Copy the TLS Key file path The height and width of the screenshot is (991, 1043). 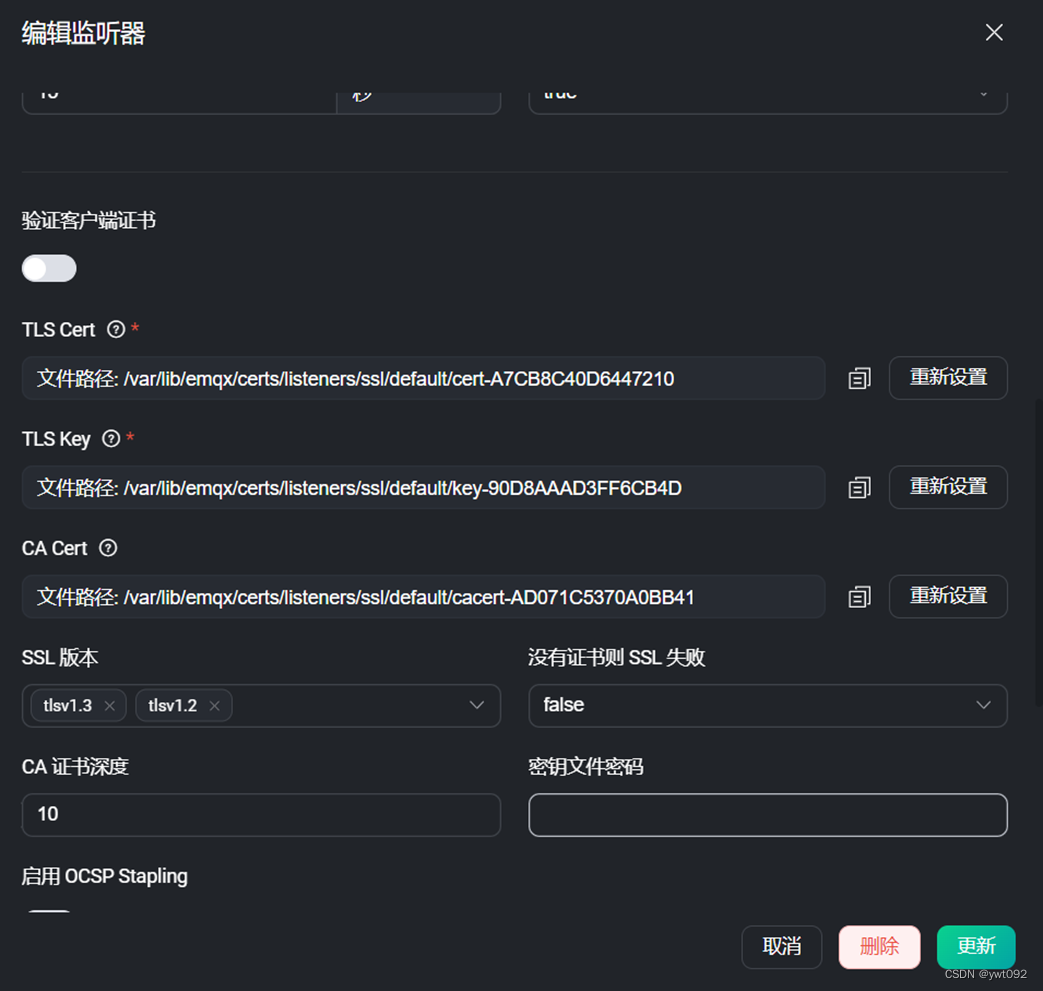point(858,487)
